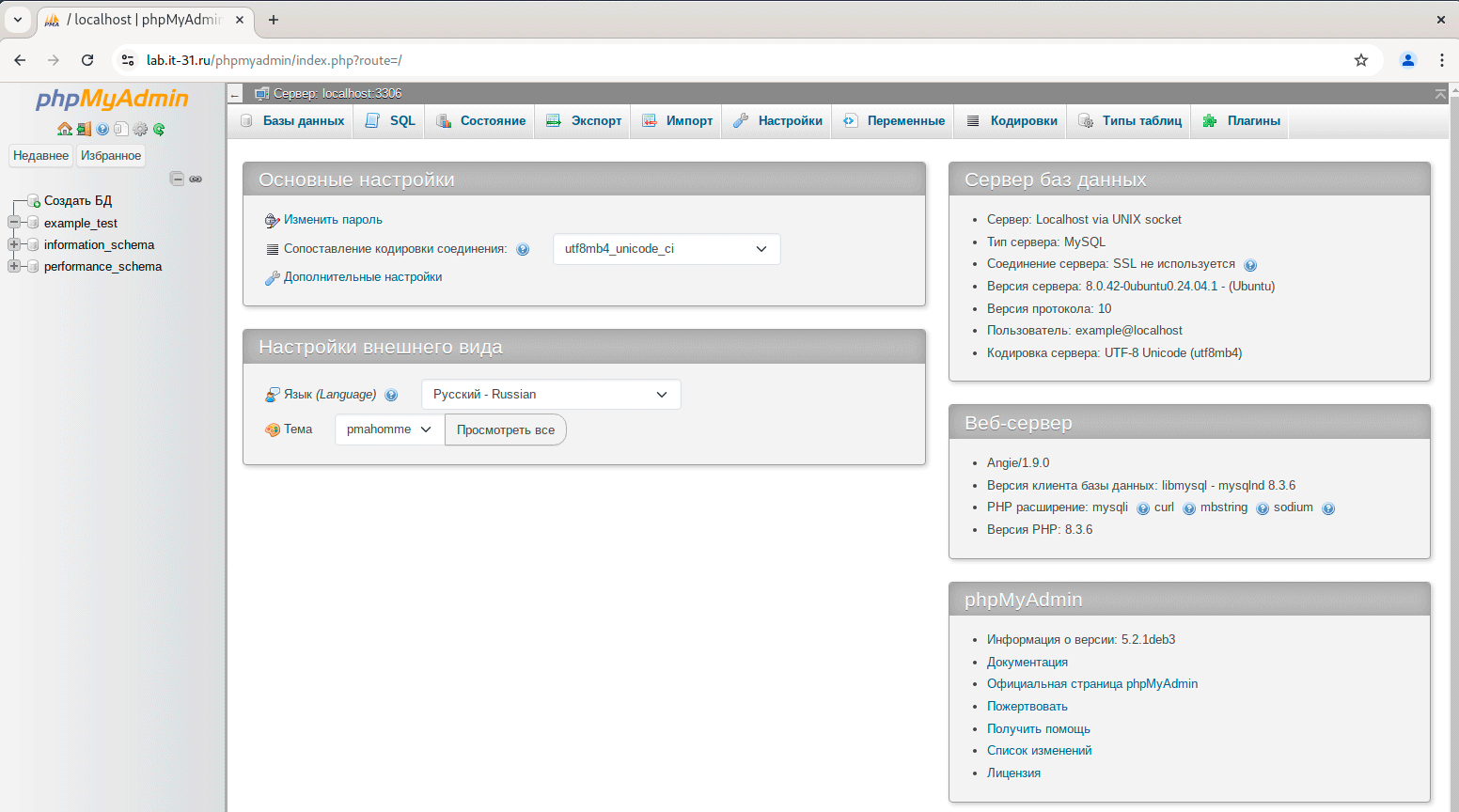Open the Состояние tab

point(480,121)
